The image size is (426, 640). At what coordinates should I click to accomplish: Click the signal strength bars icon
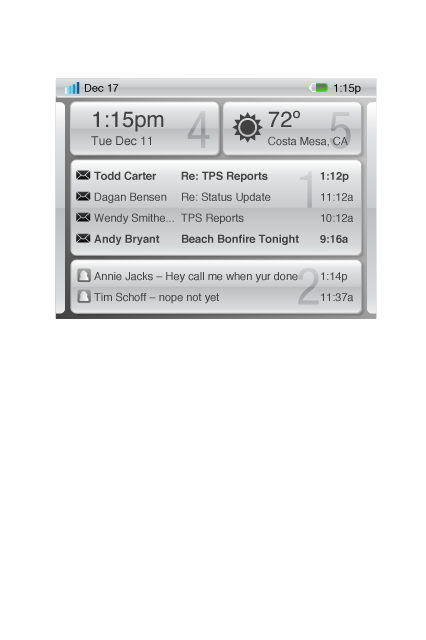[x=72, y=88]
